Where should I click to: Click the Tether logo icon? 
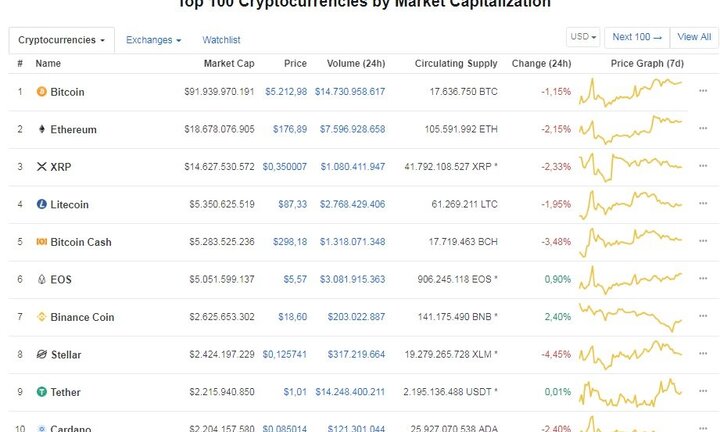click(x=41, y=392)
